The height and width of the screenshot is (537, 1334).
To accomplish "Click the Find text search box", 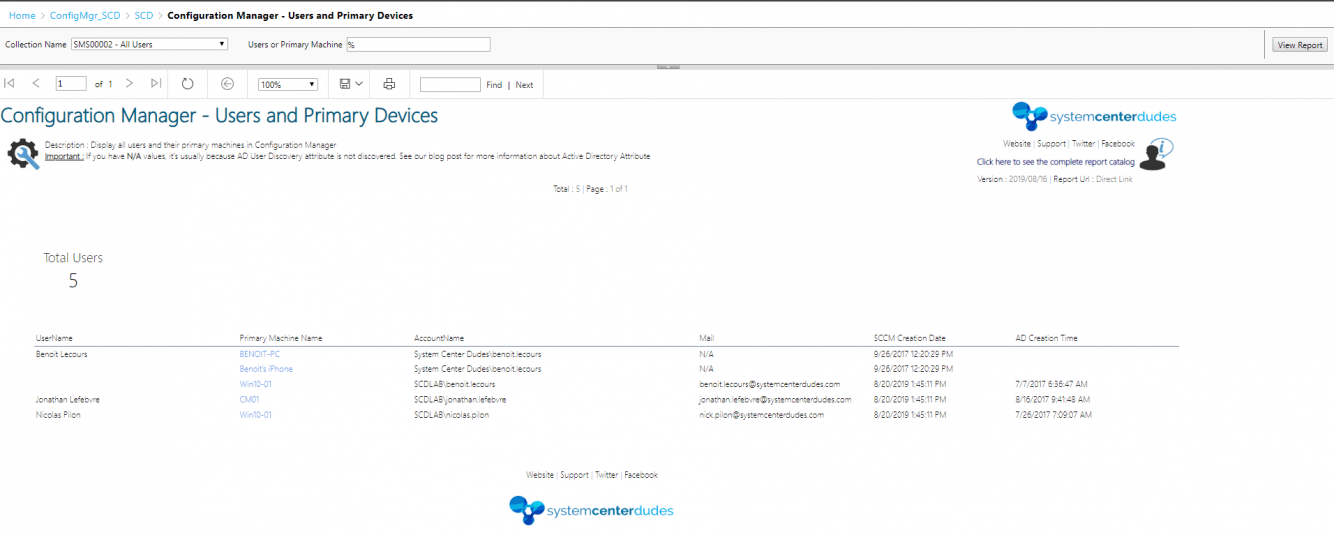I will (x=450, y=85).
